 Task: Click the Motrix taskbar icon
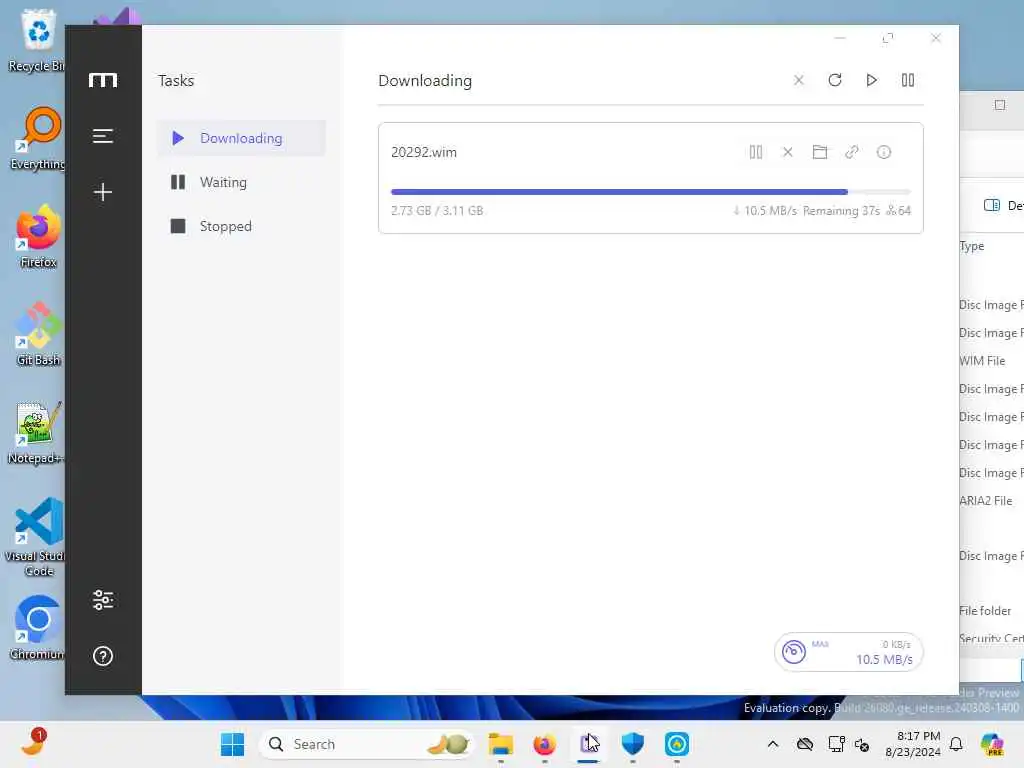coord(588,744)
